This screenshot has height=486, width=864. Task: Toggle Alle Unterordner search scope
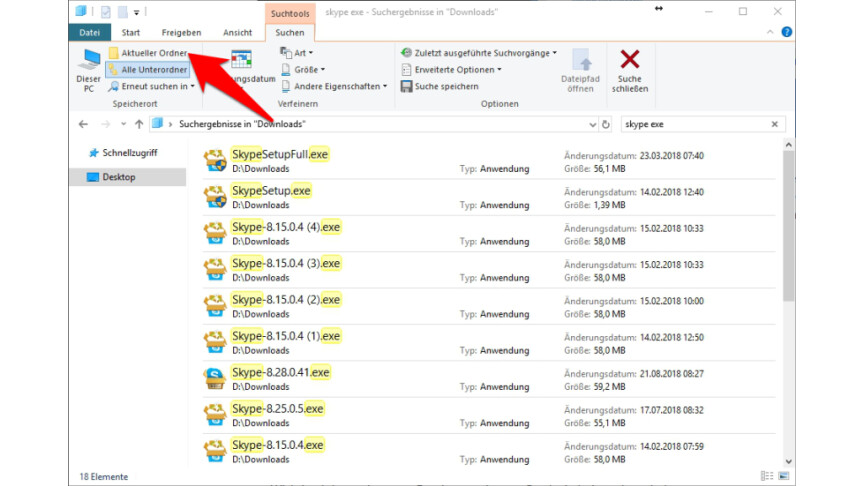point(148,70)
